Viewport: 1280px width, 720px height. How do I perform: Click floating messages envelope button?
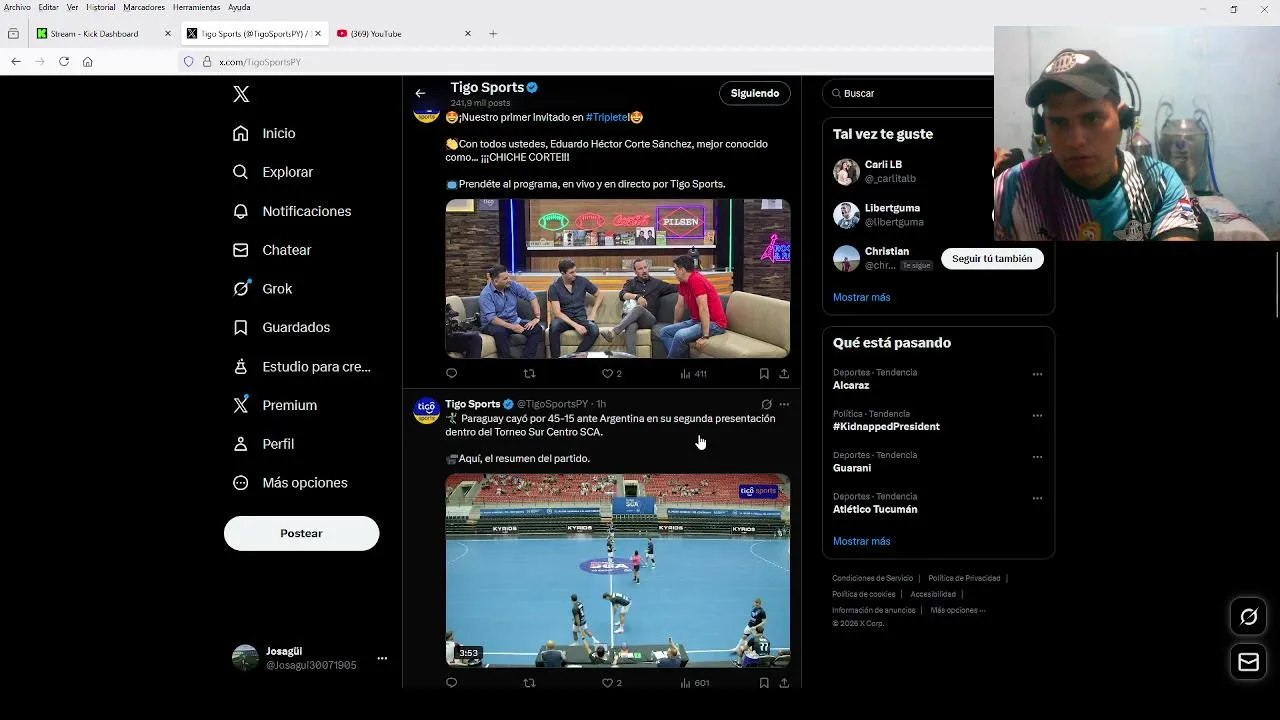[x=1249, y=662]
